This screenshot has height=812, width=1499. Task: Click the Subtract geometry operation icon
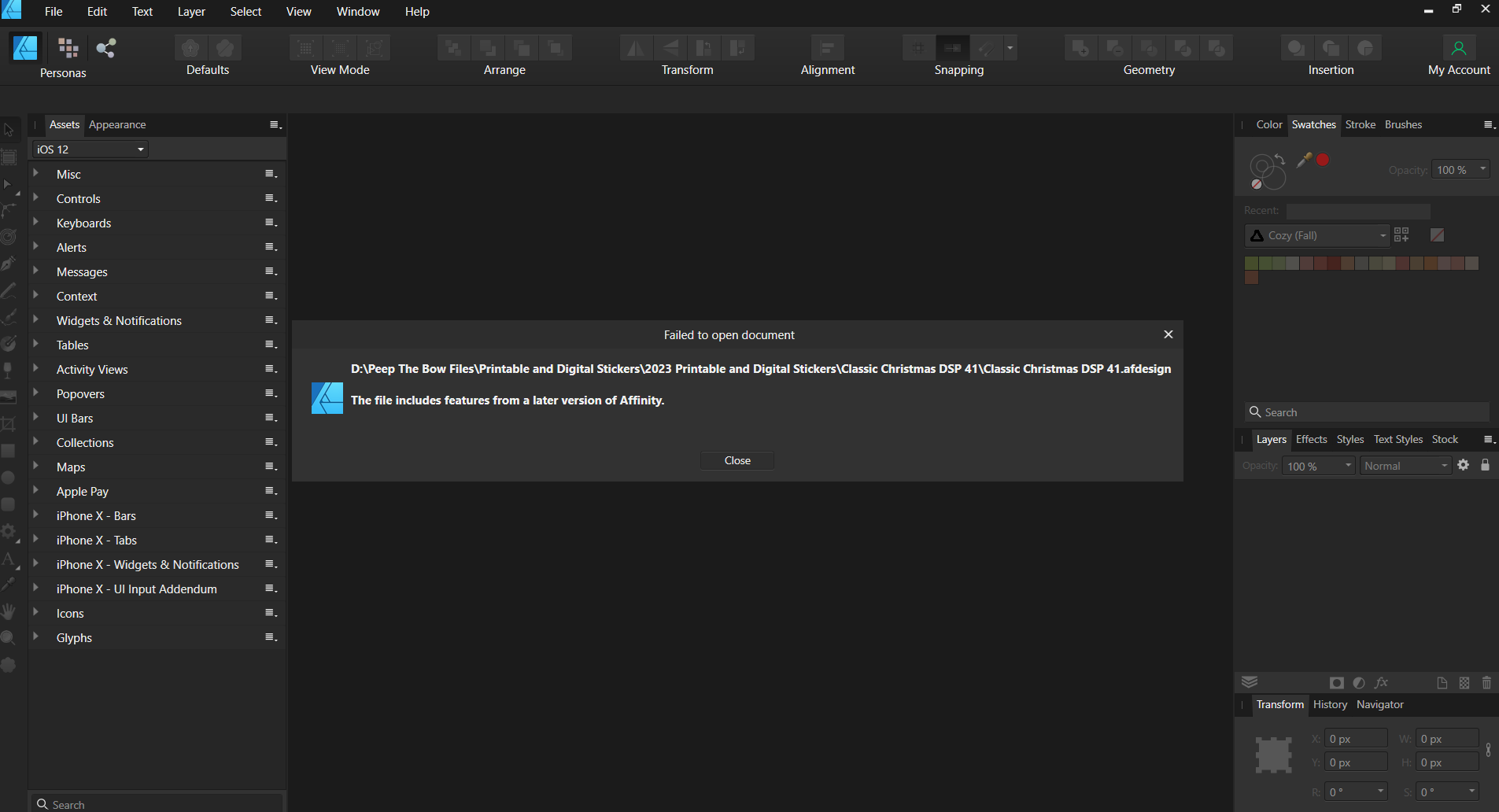[1115, 48]
